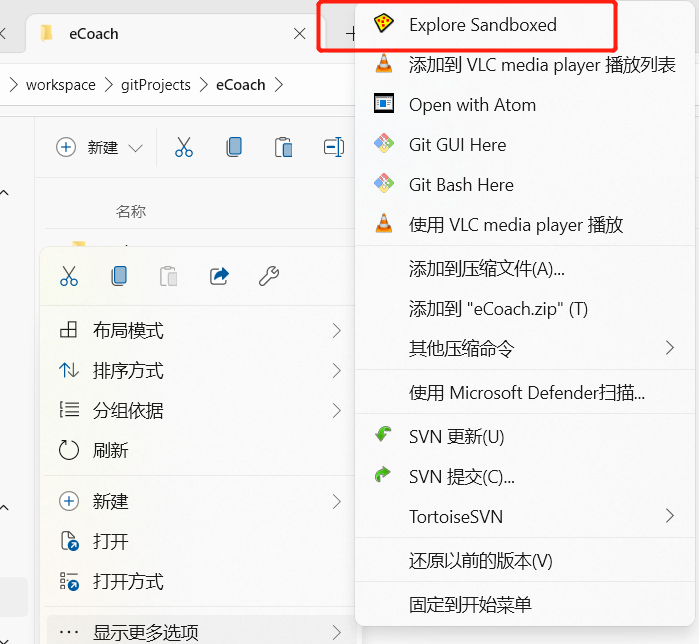Click plus icon beside 新建 in context menu
This screenshot has width=699, height=644.
[x=69, y=501]
